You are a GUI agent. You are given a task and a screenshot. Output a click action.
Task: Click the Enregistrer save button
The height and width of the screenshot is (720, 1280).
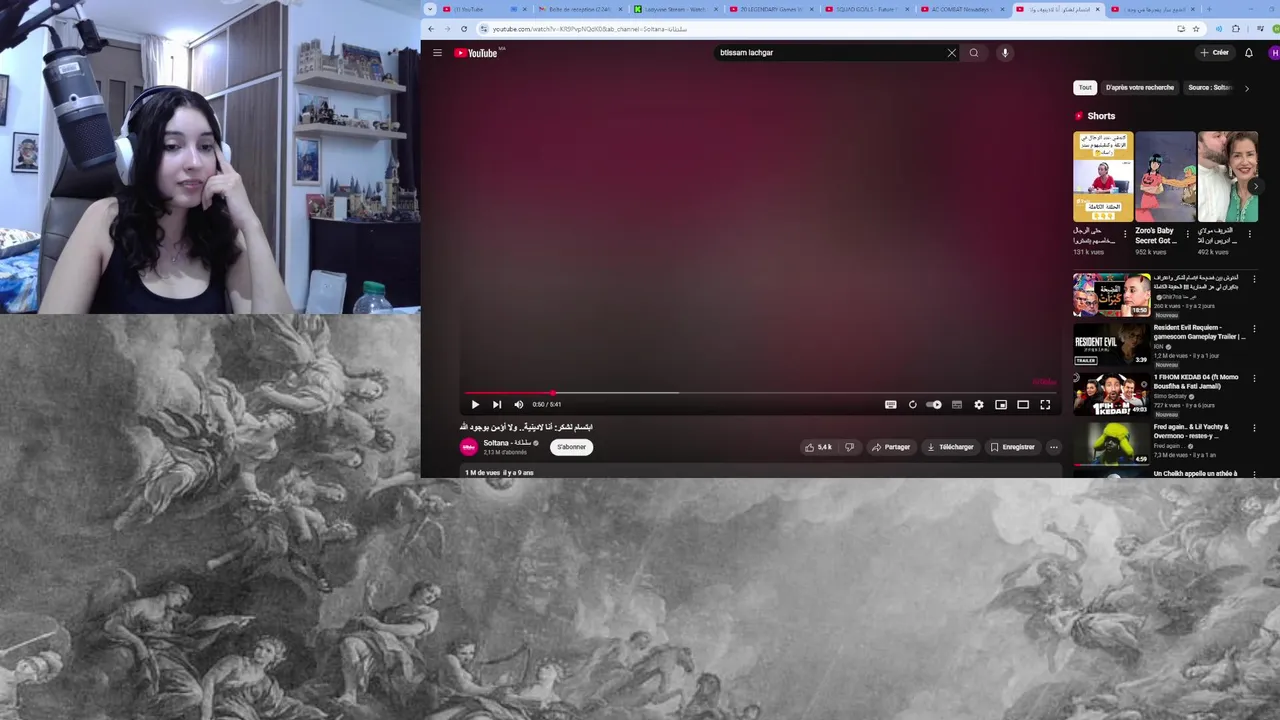[x=1013, y=447]
